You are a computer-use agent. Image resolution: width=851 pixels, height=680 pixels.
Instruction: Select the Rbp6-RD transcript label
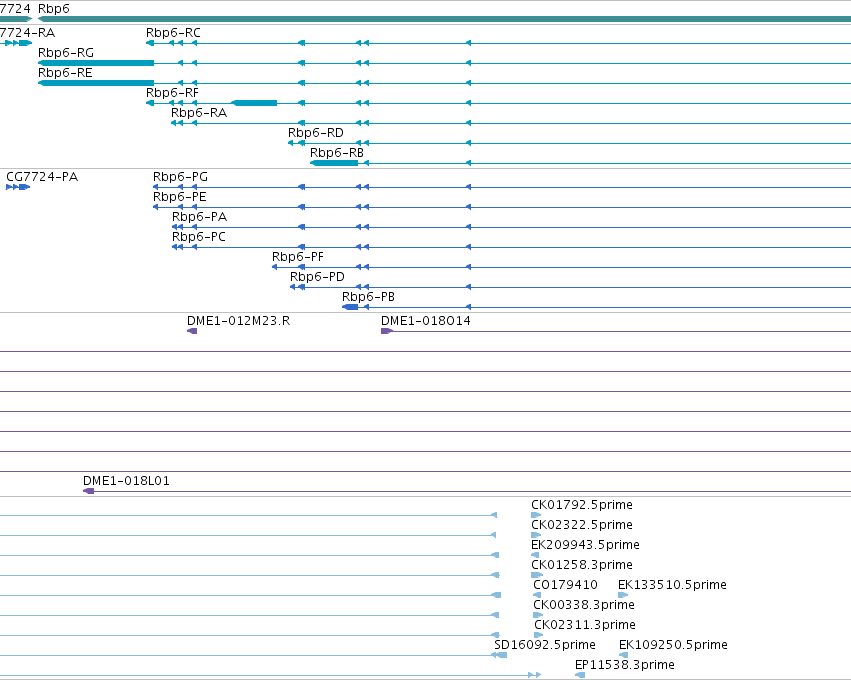click(315, 133)
